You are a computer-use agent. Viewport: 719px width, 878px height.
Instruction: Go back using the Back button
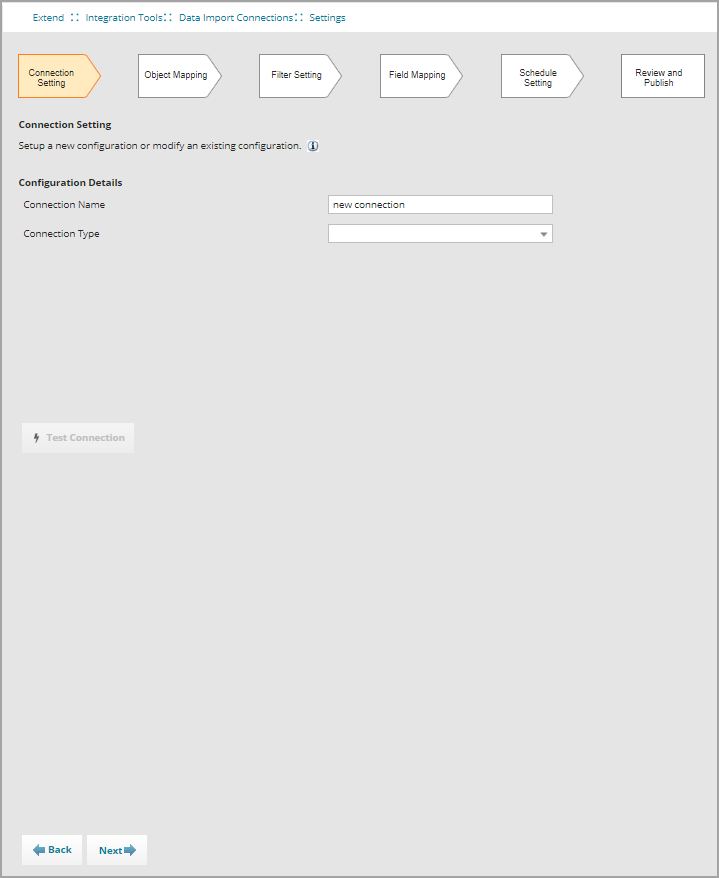click(52, 850)
